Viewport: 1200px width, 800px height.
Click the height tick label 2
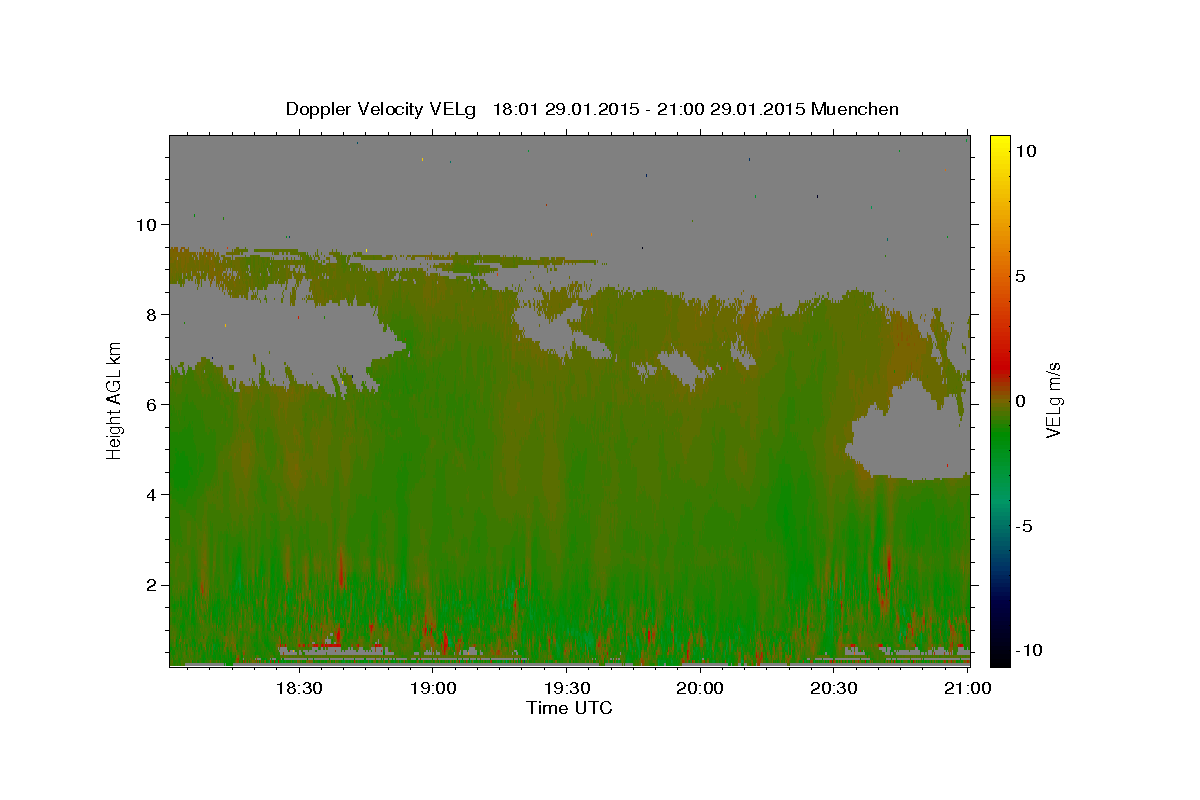152,585
